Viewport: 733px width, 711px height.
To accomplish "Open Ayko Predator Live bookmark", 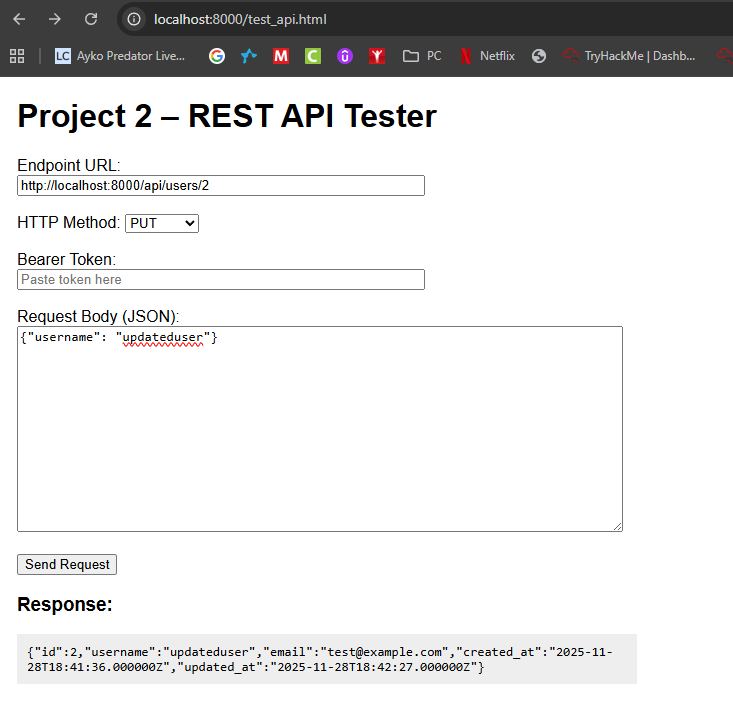I will [120, 56].
